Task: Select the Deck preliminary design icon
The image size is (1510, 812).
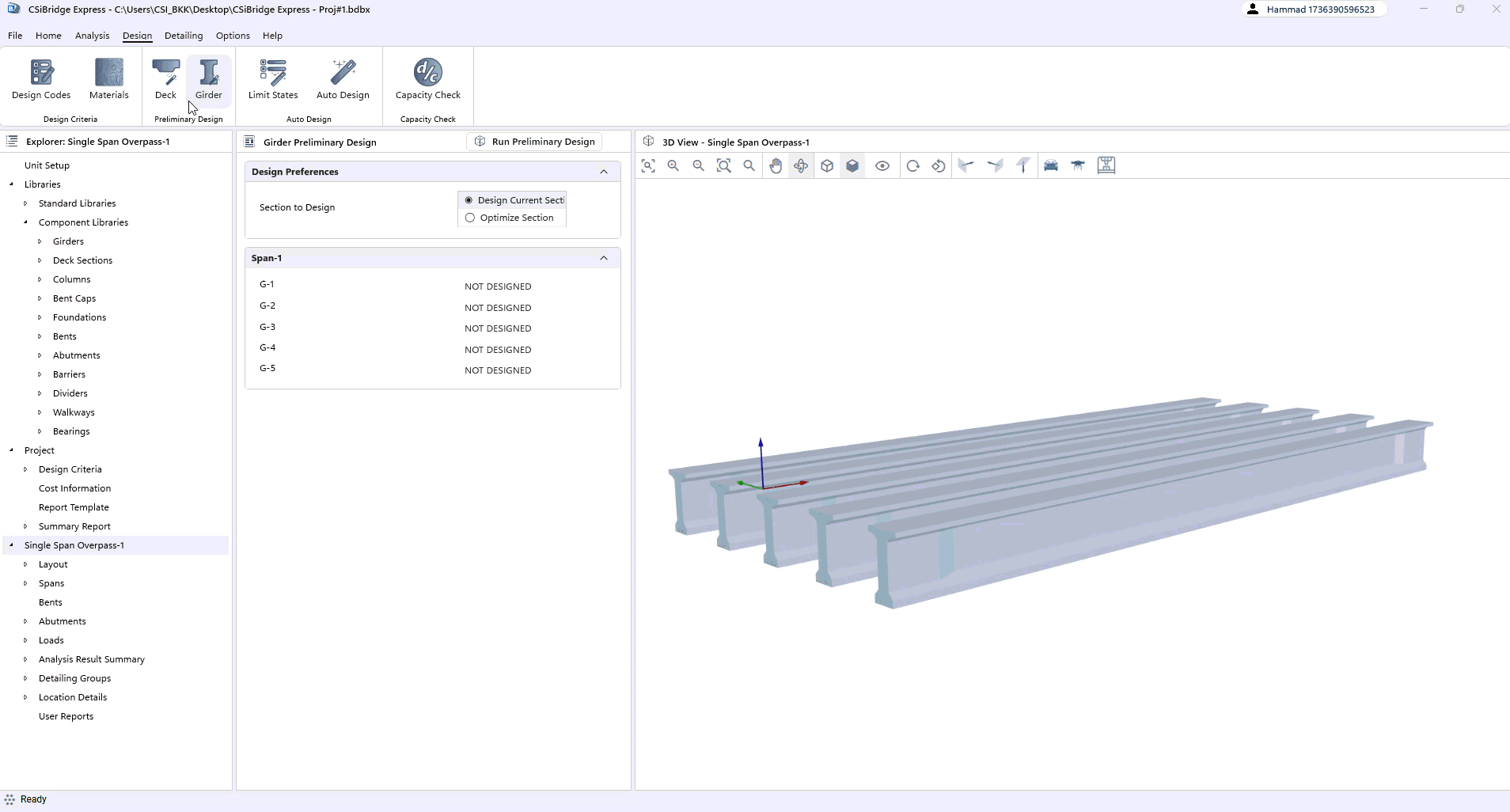Action: click(165, 79)
